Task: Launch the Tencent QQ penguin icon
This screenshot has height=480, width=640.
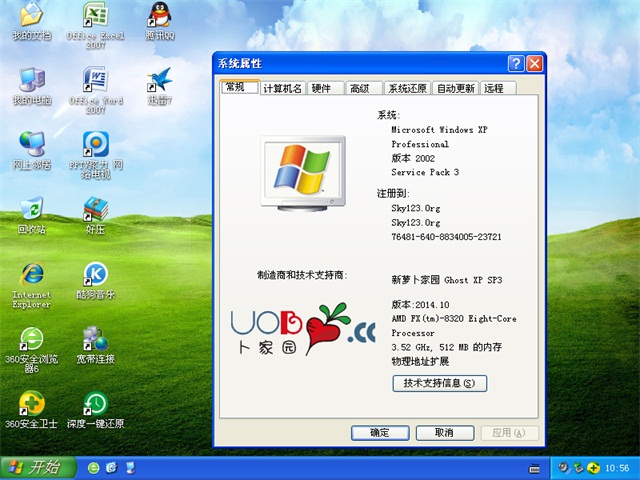Action: (158, 16)
